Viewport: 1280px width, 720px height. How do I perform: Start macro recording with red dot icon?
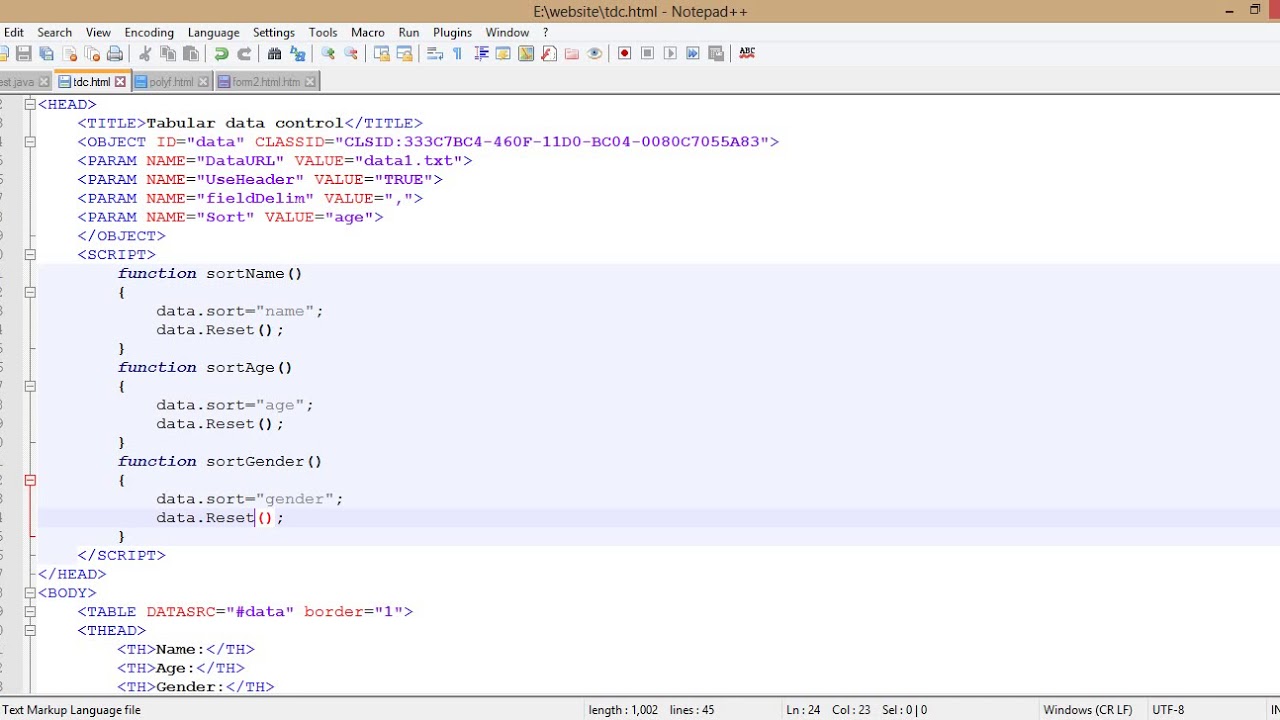[x=625, y=53]
